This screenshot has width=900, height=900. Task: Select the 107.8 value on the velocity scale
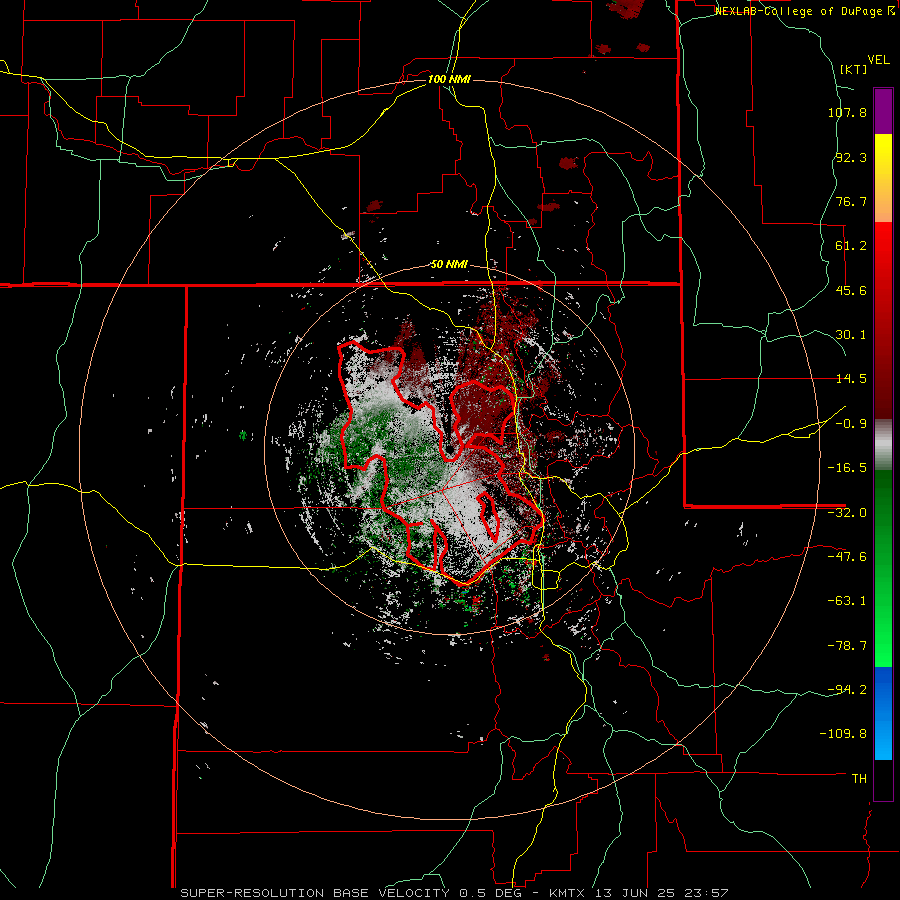(x=847, y=112)
